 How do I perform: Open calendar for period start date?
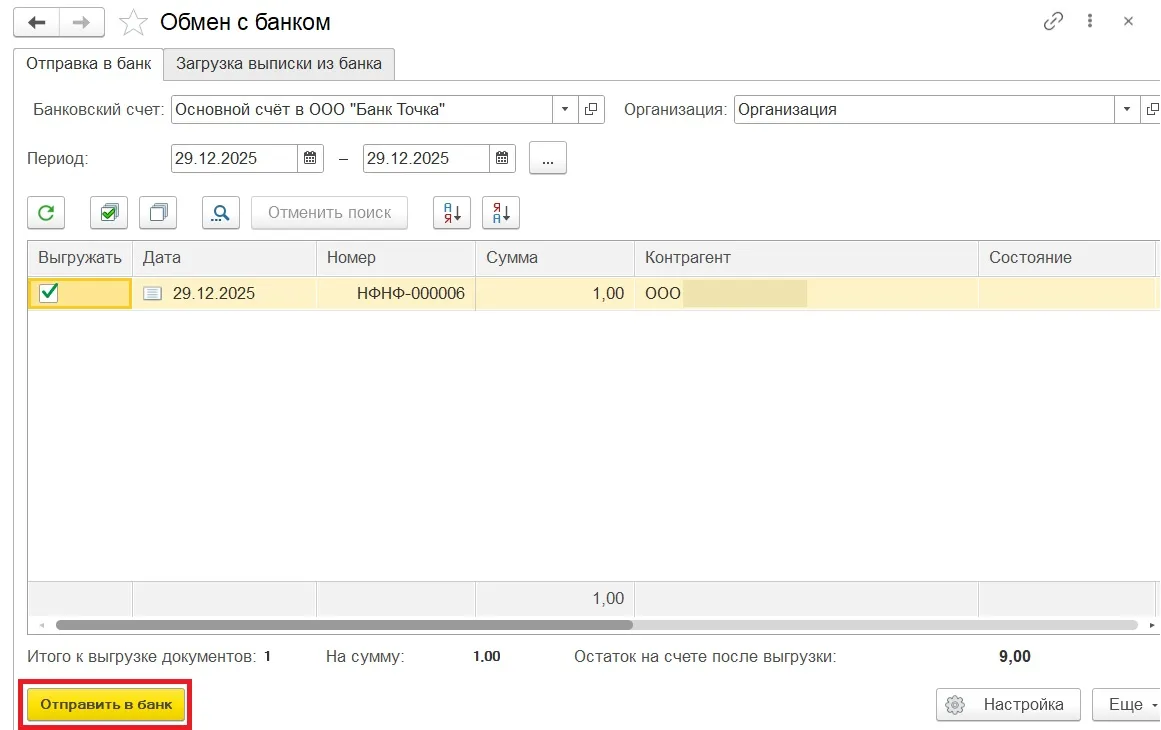point(310,158)
